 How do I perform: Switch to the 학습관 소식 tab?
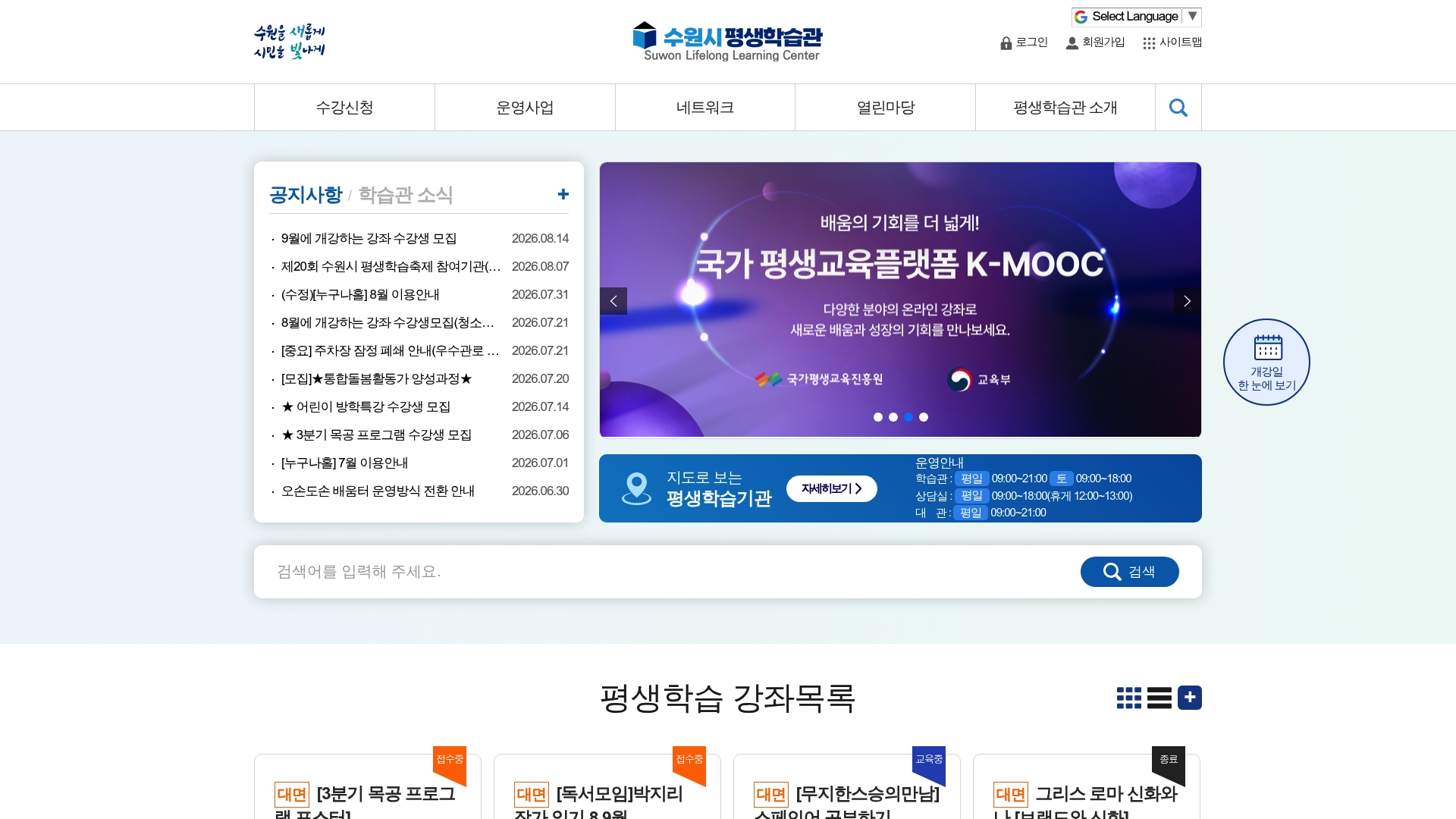(x=406, y=195)
